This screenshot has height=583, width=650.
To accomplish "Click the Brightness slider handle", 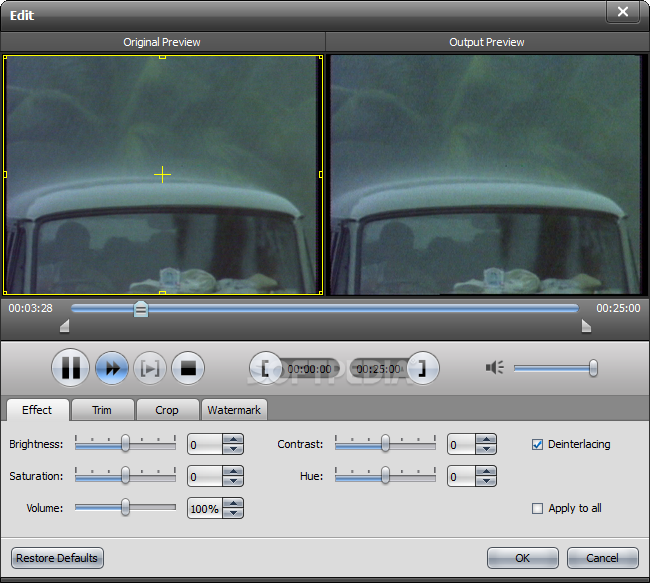I will point(125,443).
